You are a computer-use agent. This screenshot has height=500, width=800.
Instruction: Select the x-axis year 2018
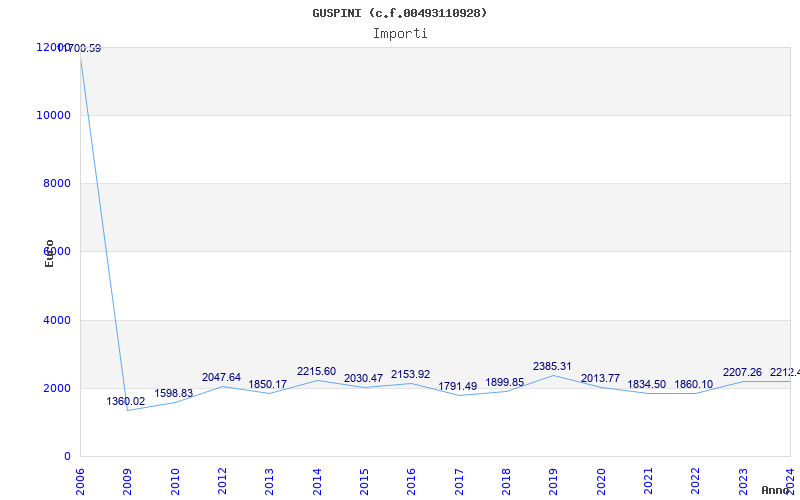[506, 481]
